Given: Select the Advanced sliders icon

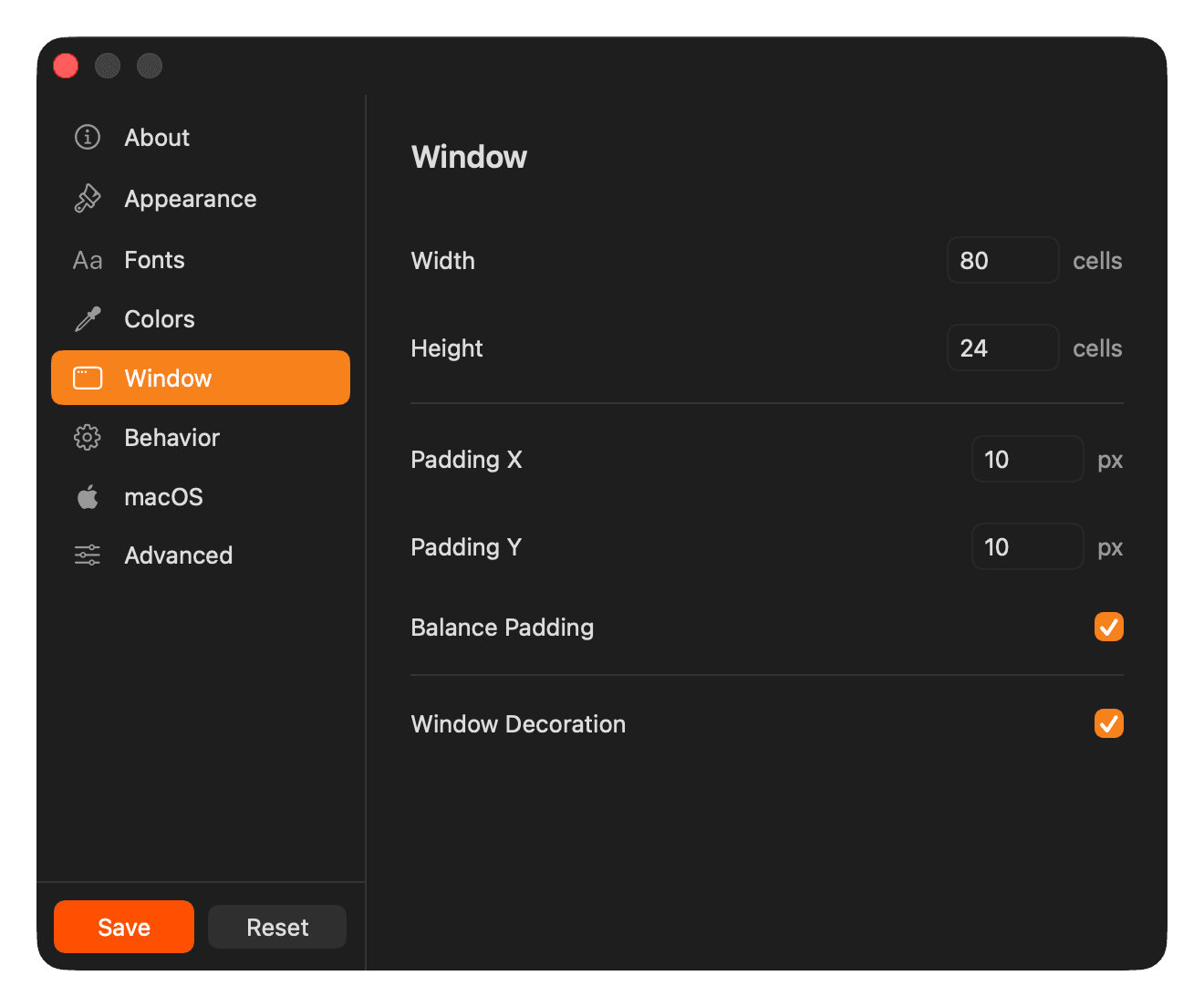Looking at the screenshot, I should 87,555.
